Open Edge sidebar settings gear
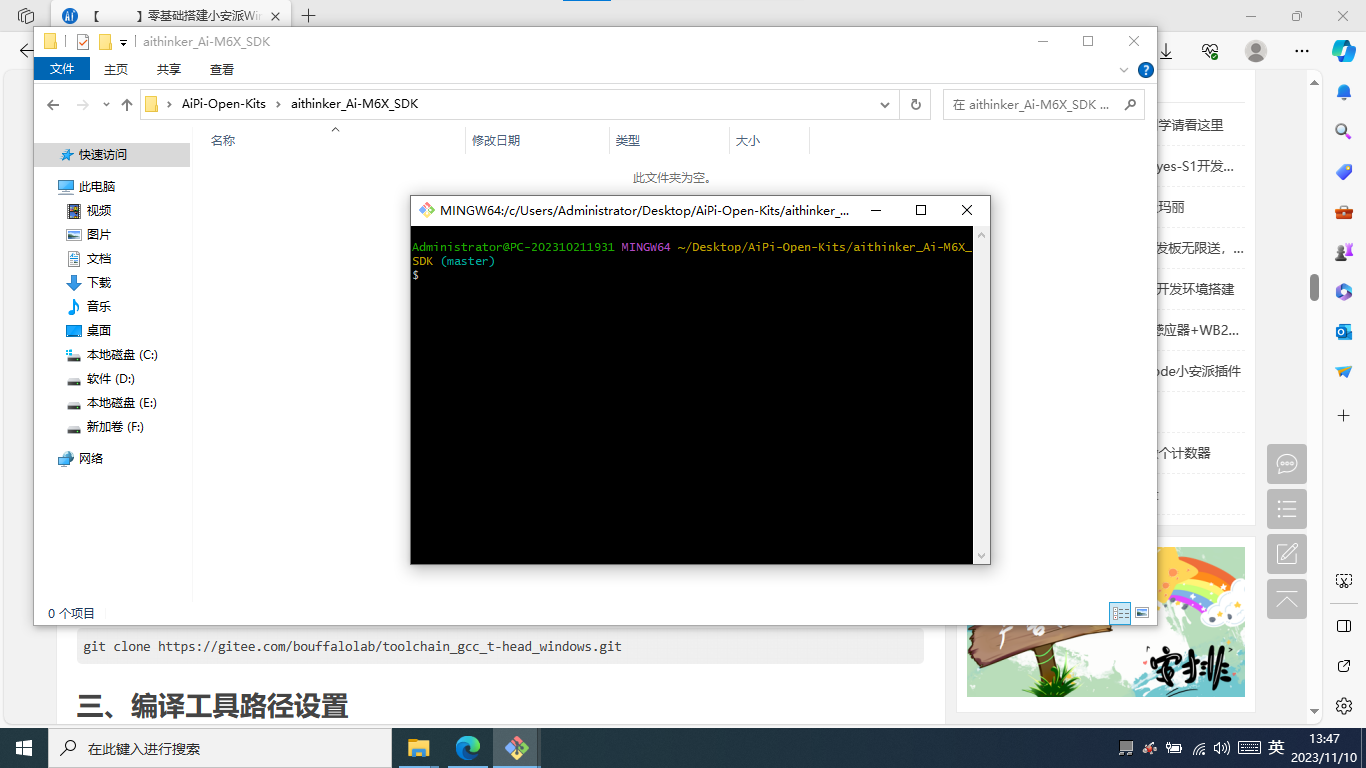The width and height of the screenshot is (1366, 768). [x=1344, y=705]
